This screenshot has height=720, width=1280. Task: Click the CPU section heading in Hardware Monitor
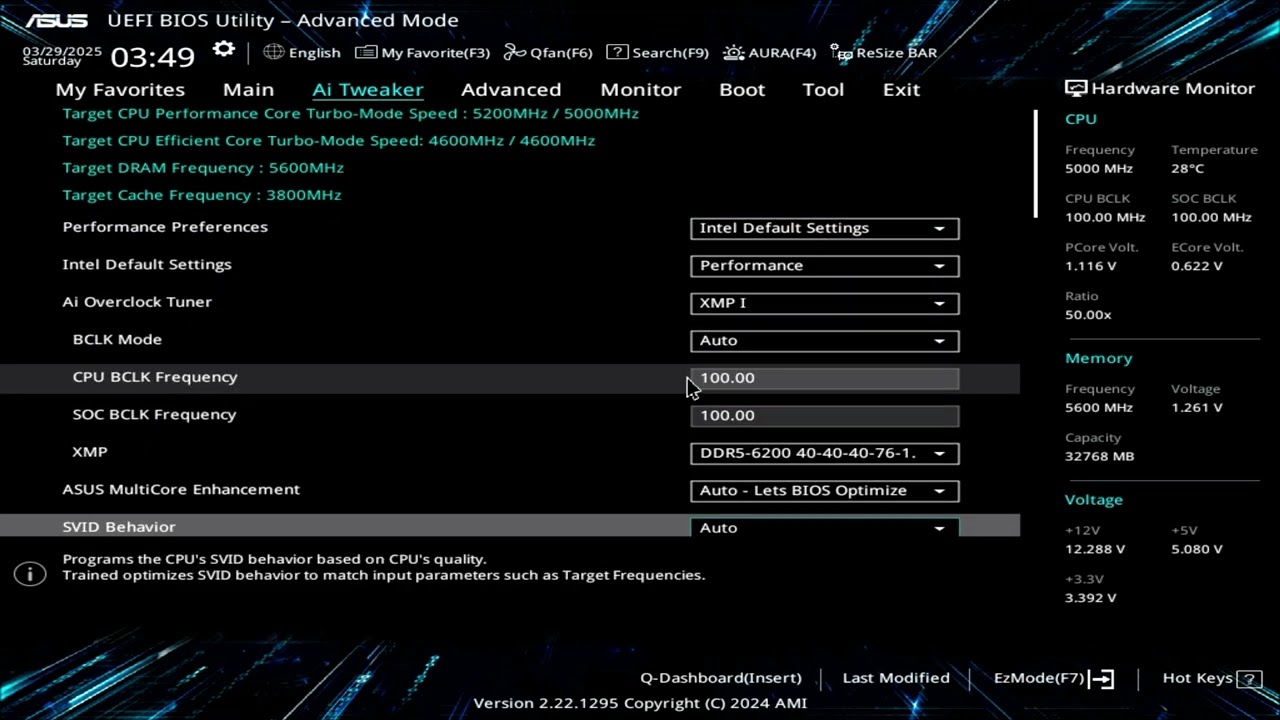[x=1081, y=119]
